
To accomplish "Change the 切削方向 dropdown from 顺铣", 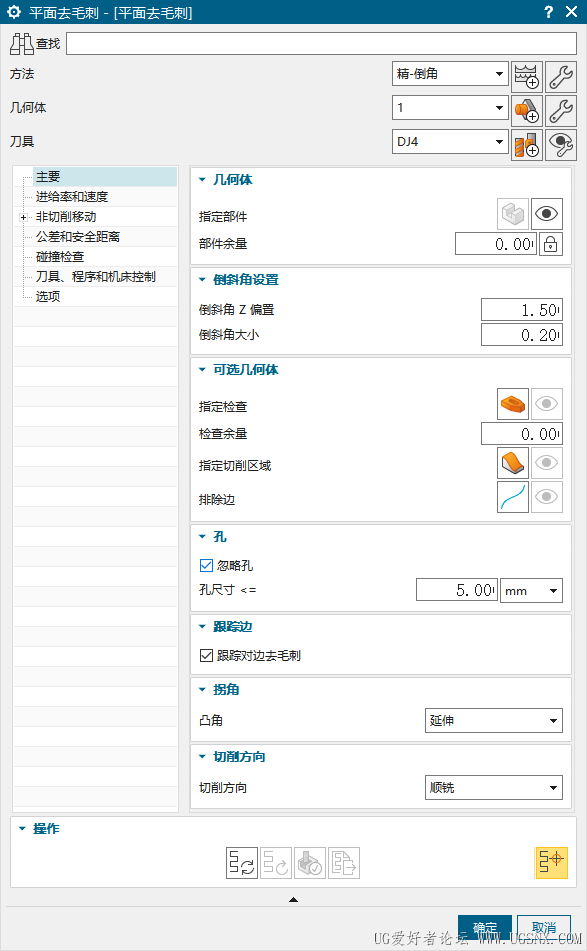I will 493,787.
